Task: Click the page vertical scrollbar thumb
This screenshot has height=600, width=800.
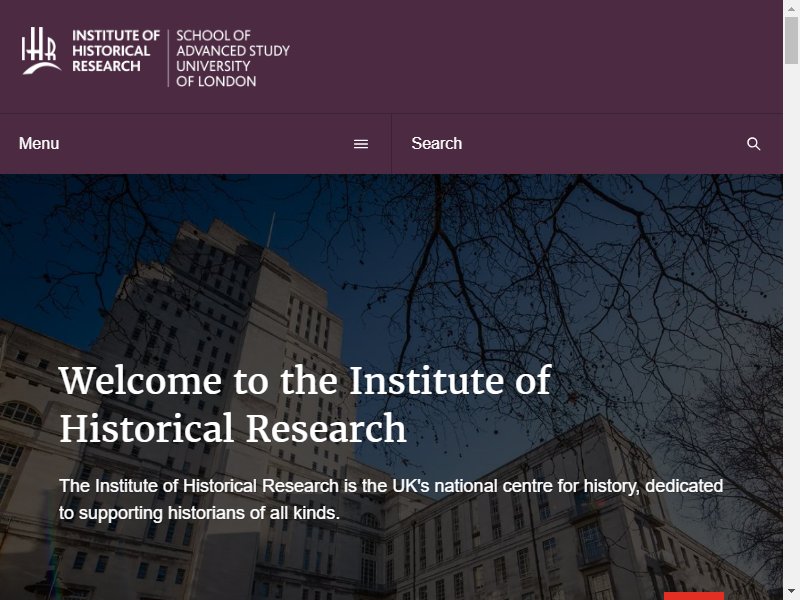Action: pyautogui.click(x=791, y=40)
